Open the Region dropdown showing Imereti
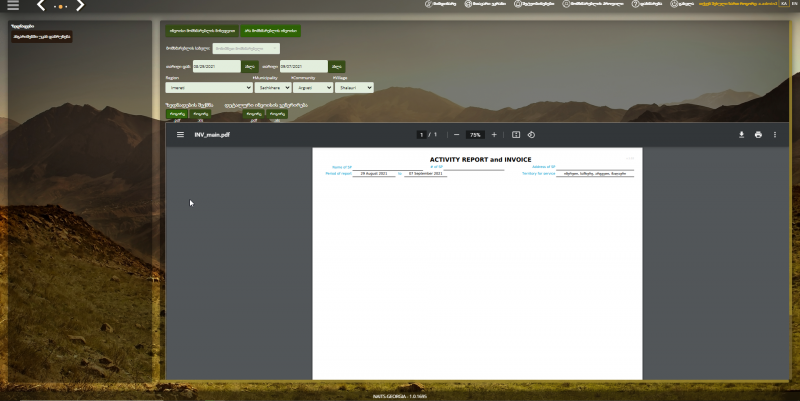 click(209, 88)
